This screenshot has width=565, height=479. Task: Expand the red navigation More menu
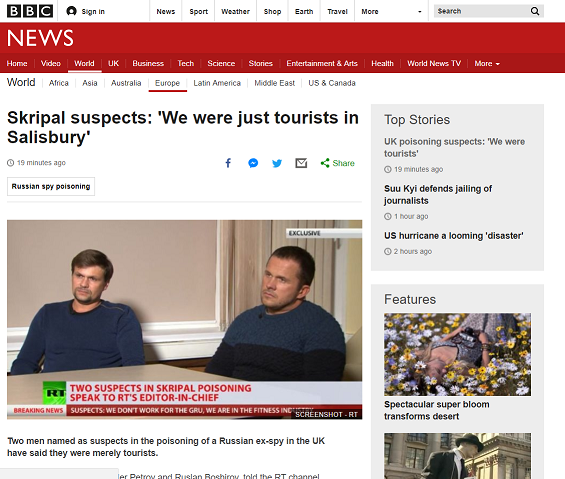[487, 63]
